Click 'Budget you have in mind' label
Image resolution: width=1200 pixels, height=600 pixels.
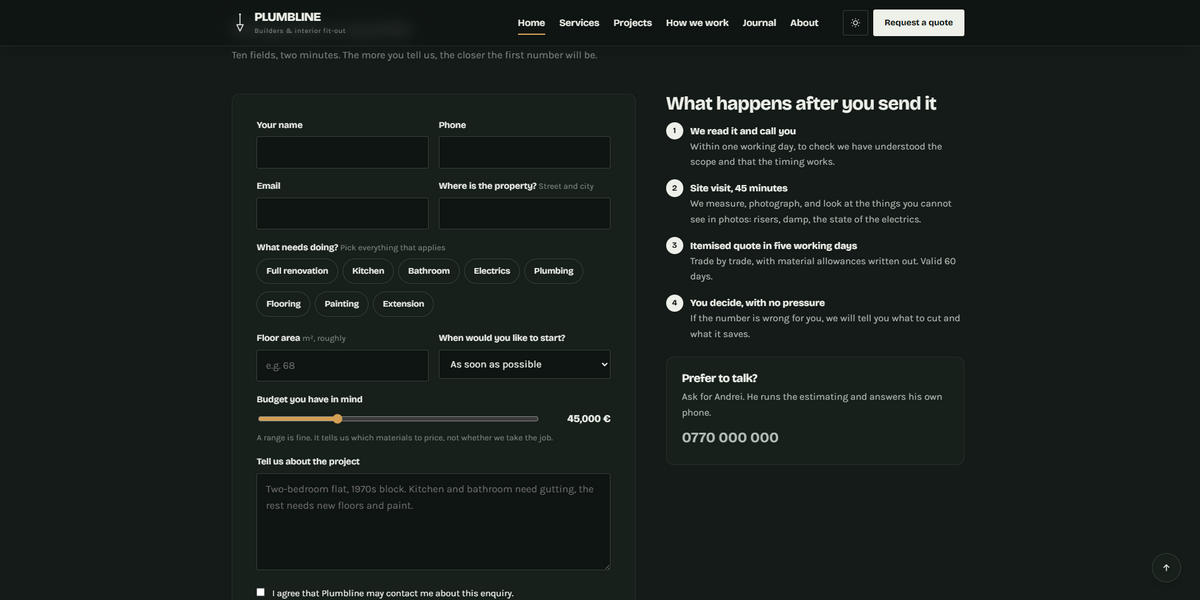pos(309,399)
